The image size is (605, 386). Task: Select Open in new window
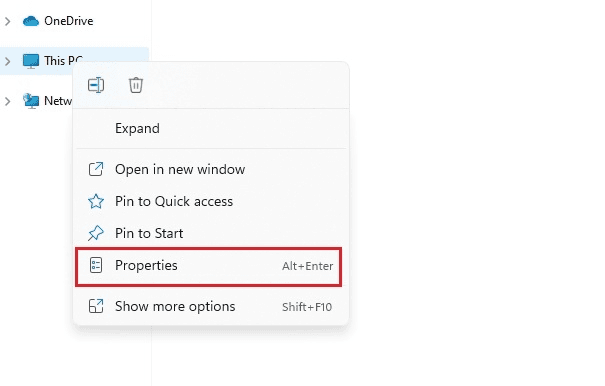click(211, 169)
